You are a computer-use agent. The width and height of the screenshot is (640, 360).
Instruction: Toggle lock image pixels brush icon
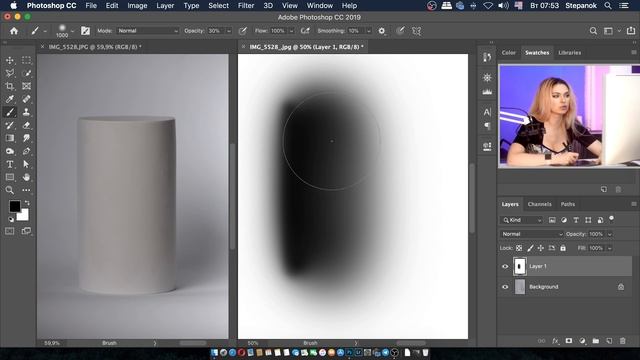[530, 248]
